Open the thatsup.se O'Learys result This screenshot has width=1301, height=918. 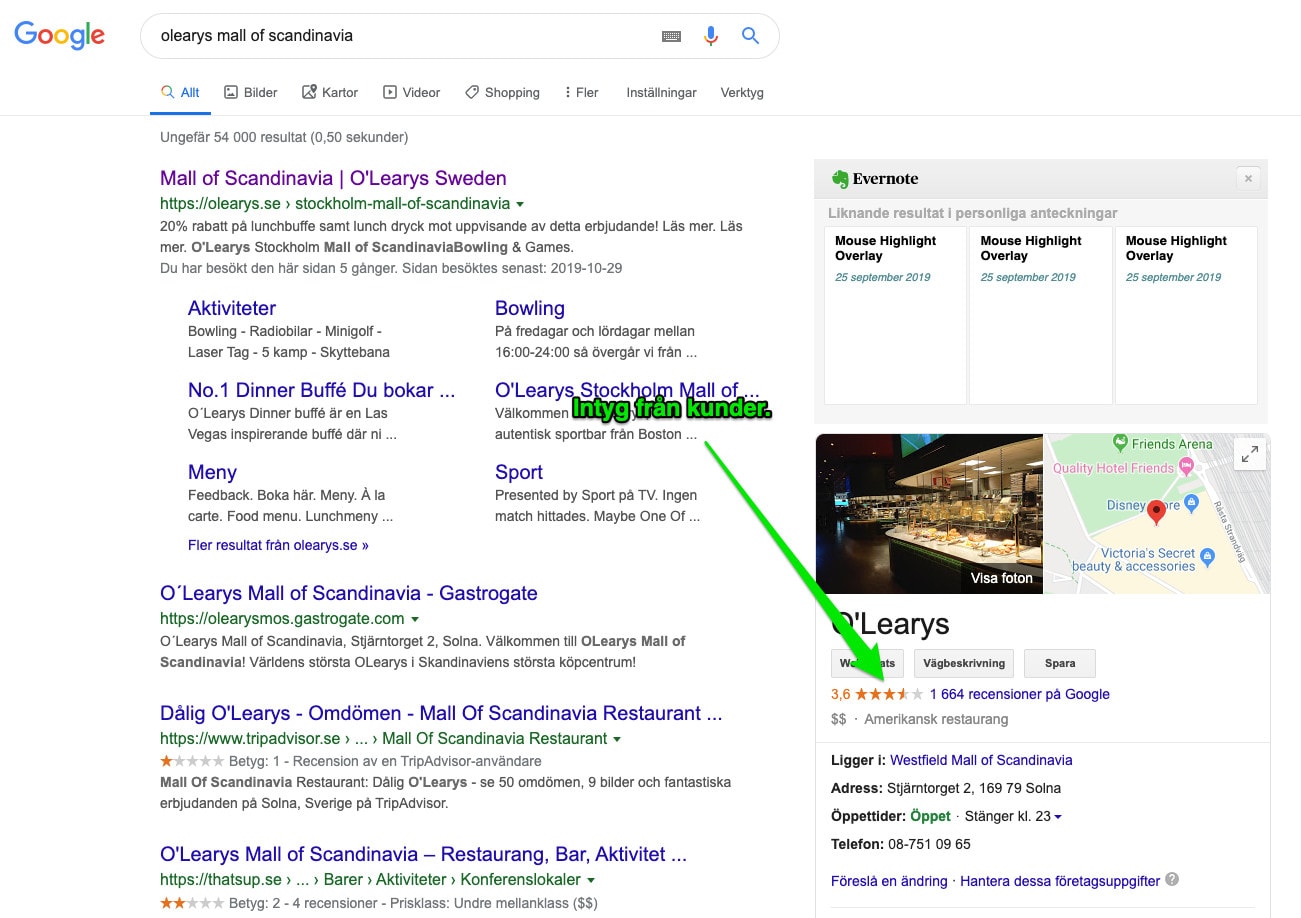(423, 854)
